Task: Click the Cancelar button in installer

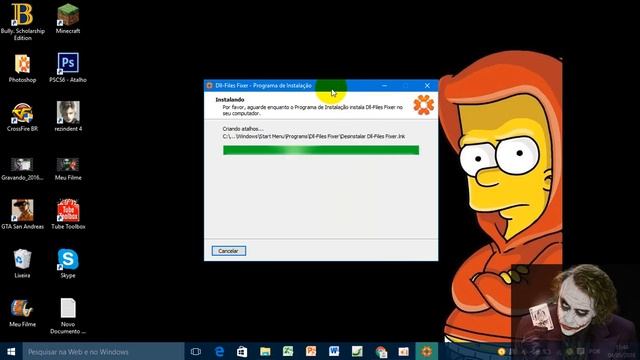Action: tap(229, 251)
